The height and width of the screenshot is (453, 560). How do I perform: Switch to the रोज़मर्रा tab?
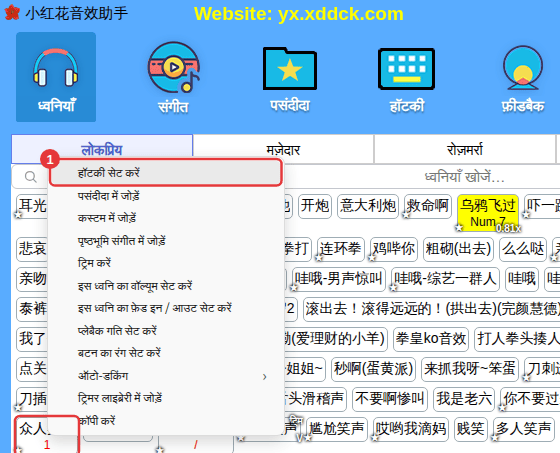(465, 150)
